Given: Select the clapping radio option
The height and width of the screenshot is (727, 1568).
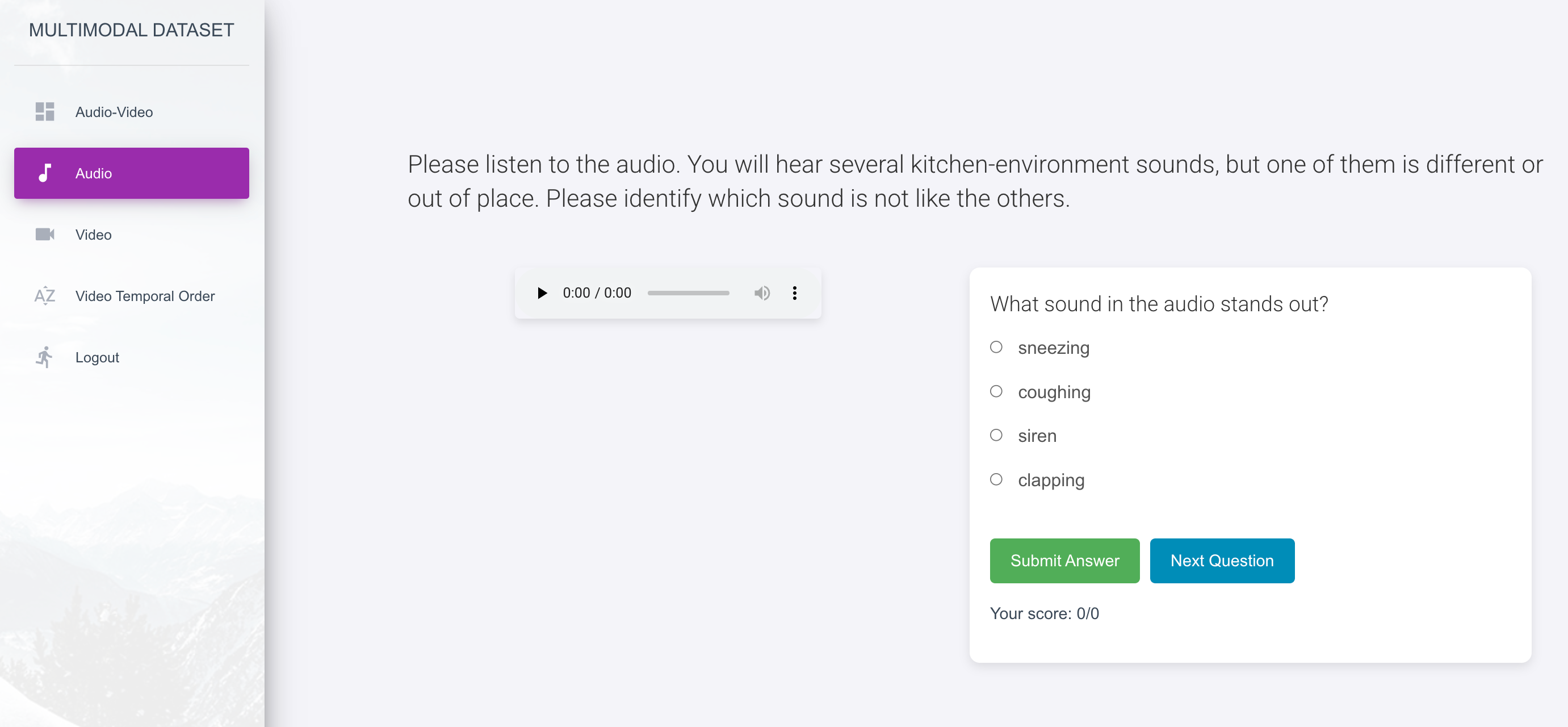Looking at the screenshot, I should (996, 480).
